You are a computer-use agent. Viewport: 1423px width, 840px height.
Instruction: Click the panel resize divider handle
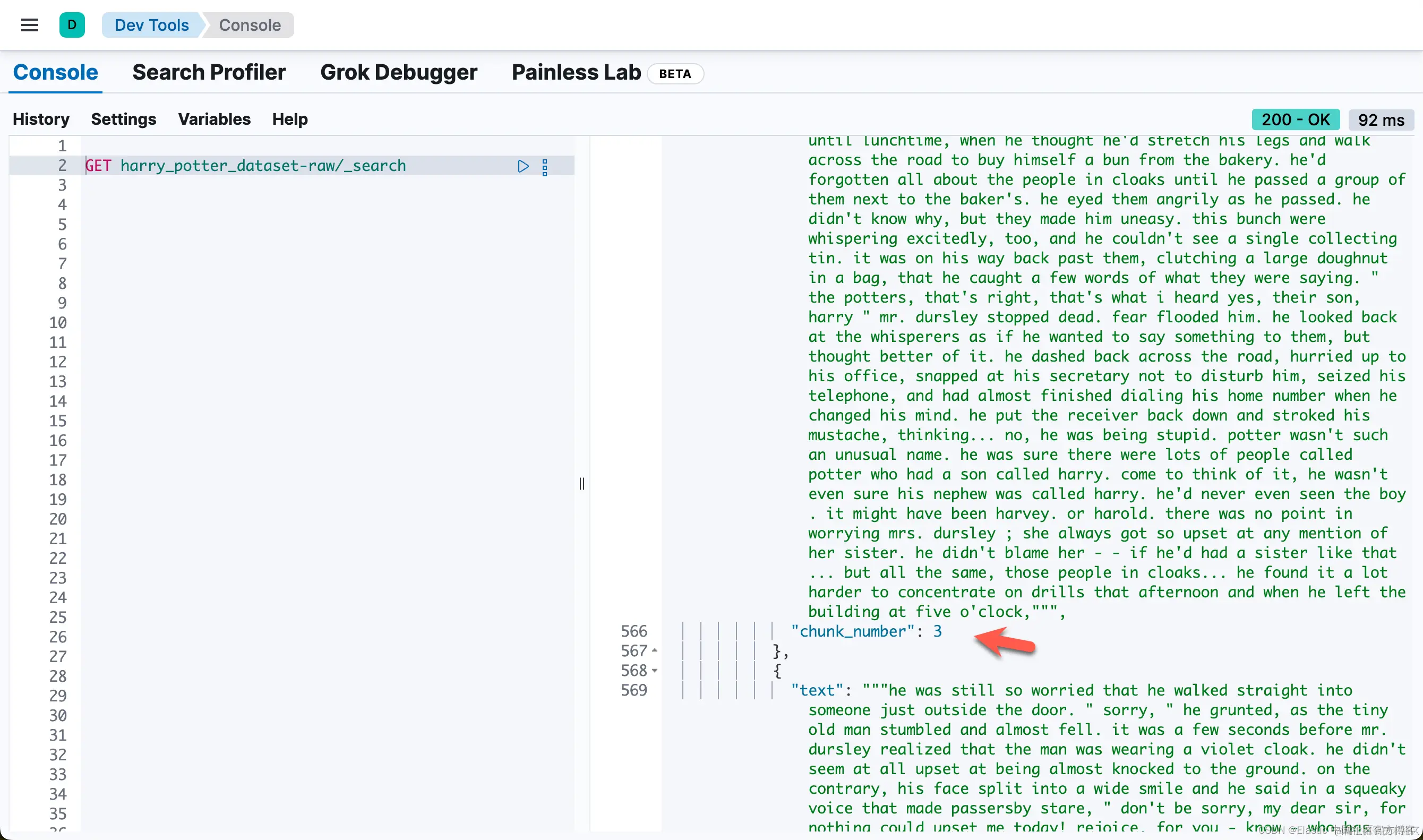point(582,483)
